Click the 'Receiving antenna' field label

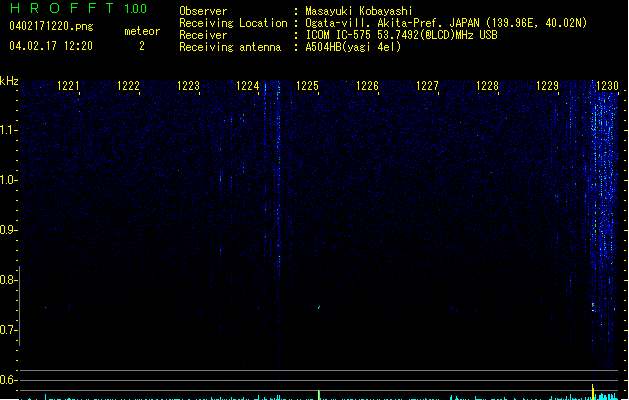click(x=230, y=47)
